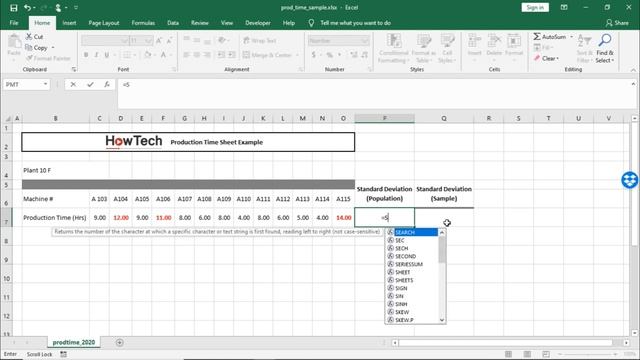
Task: Open the File tab
Action: (14, 23)
